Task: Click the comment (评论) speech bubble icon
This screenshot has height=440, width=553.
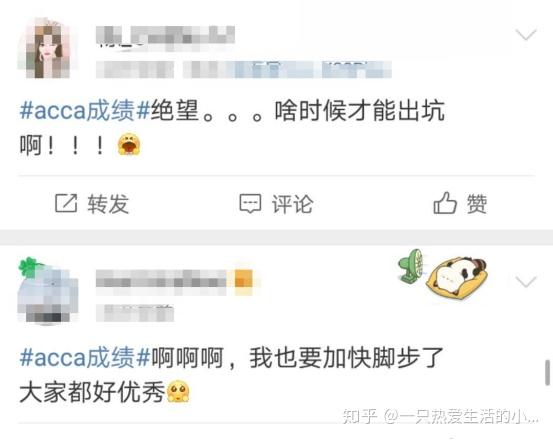Action: (x=250, y=204)
